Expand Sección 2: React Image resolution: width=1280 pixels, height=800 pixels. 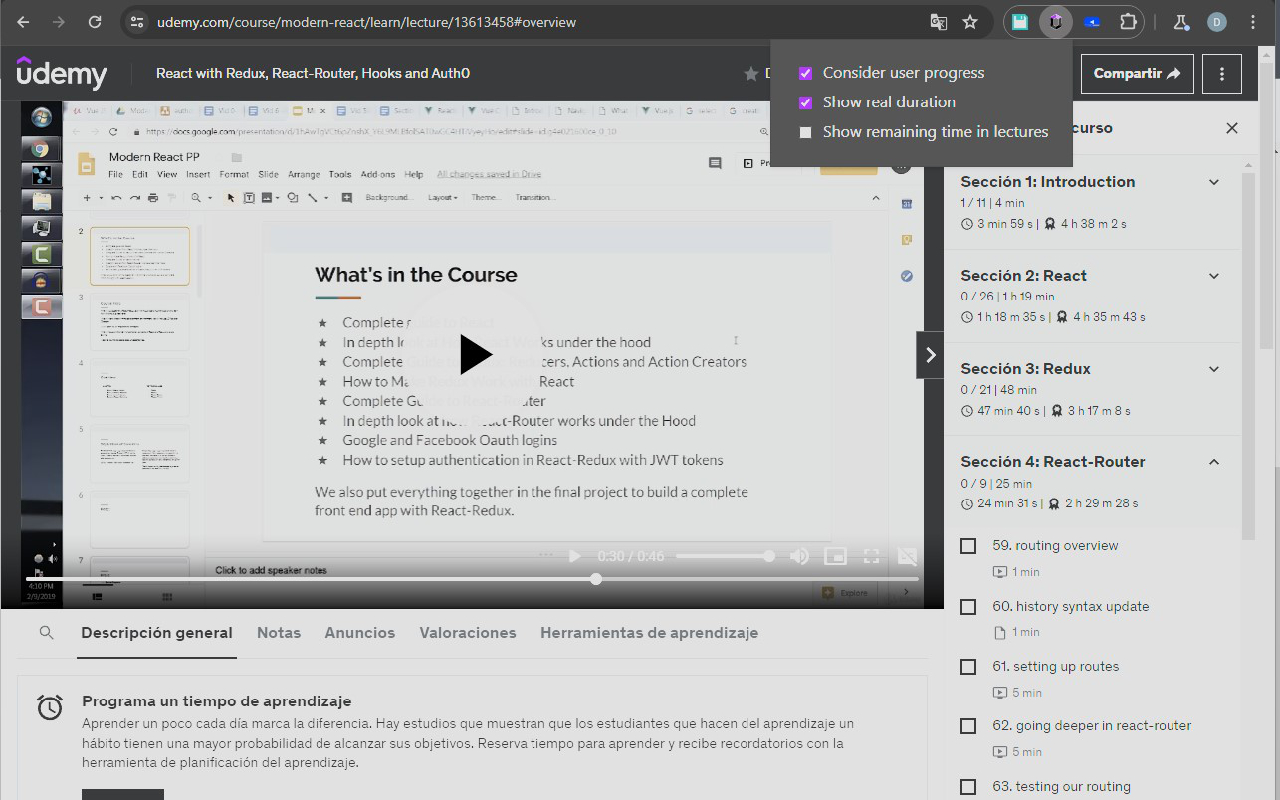[1213, 275]
